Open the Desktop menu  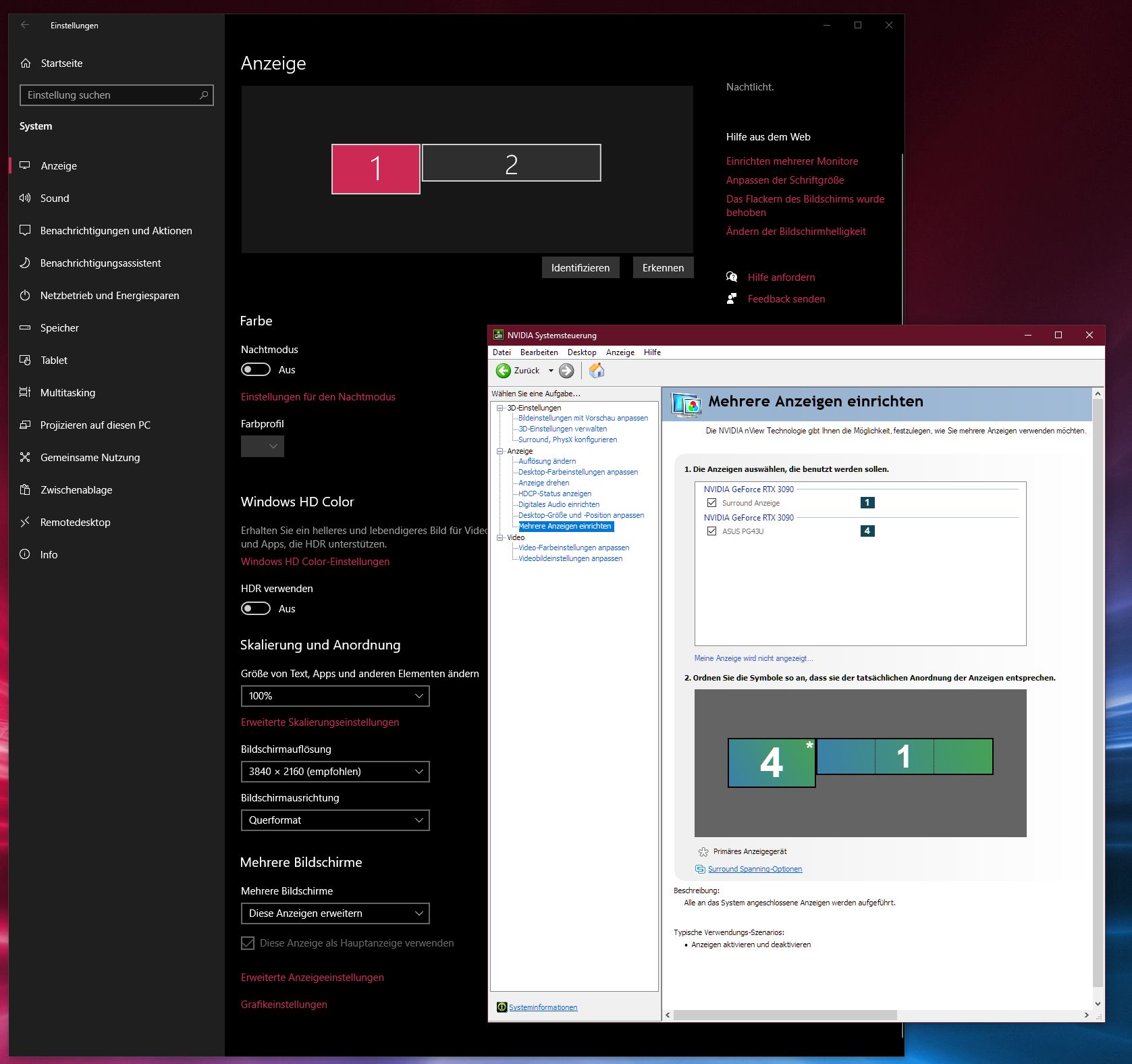[582, 352]
